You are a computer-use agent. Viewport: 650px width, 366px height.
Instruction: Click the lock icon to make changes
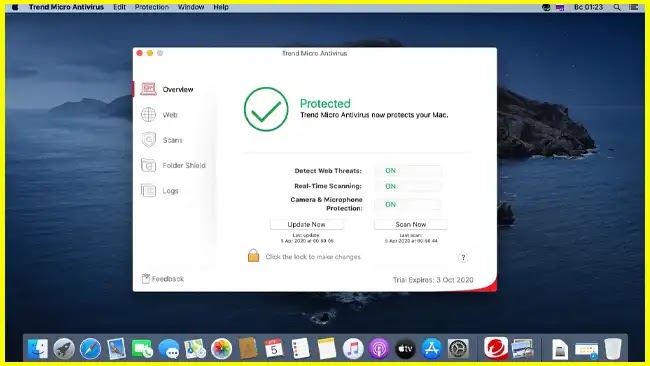click(253, 255)
